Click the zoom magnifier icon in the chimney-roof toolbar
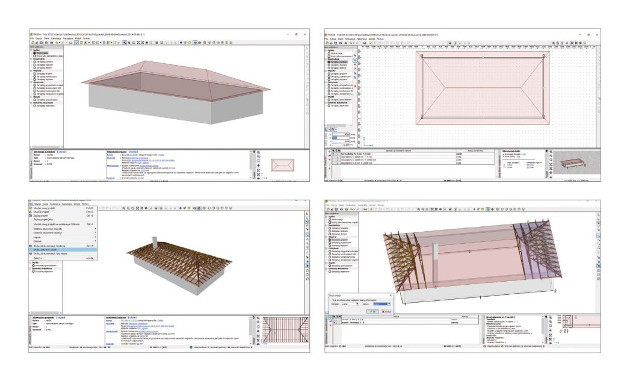630x384 pixels. click(x=123, y=208)
